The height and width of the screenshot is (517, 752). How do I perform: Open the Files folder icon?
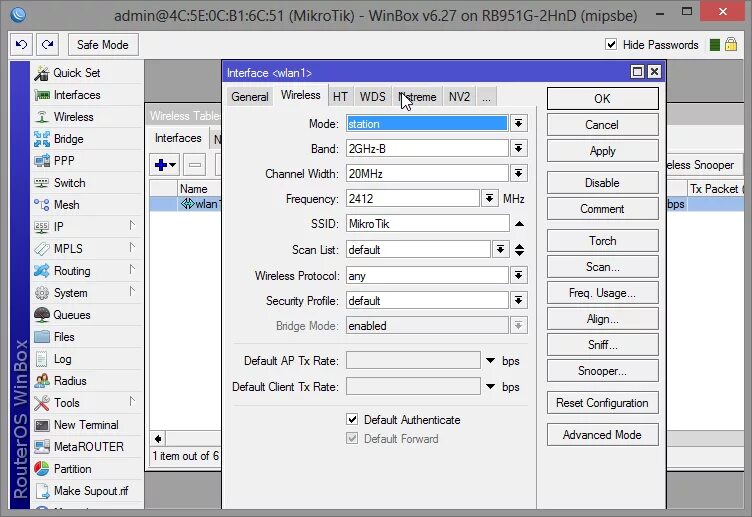(42, 337)
